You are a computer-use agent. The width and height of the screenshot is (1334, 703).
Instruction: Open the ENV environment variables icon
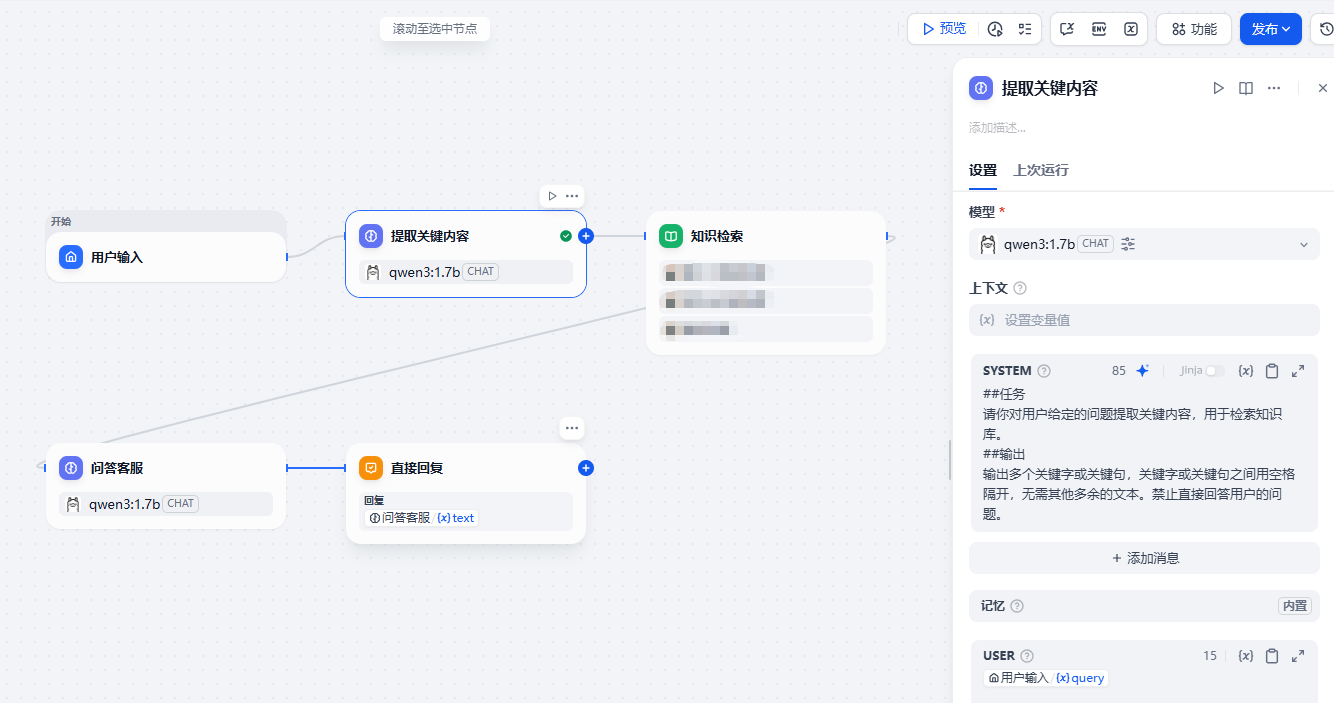coord(1099,29)
